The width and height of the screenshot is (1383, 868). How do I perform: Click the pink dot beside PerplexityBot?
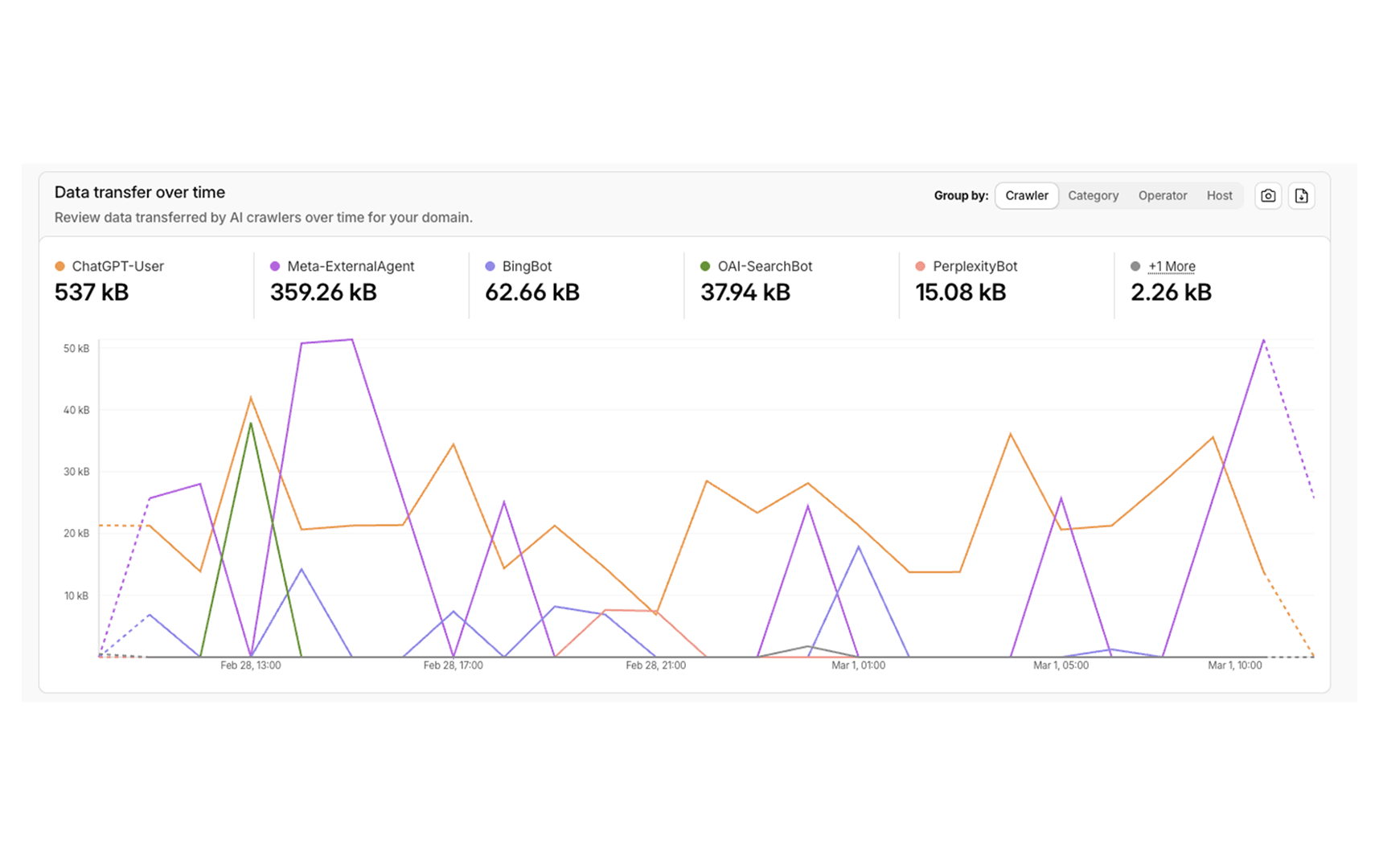pyautogui.click(x=919, y=266)
